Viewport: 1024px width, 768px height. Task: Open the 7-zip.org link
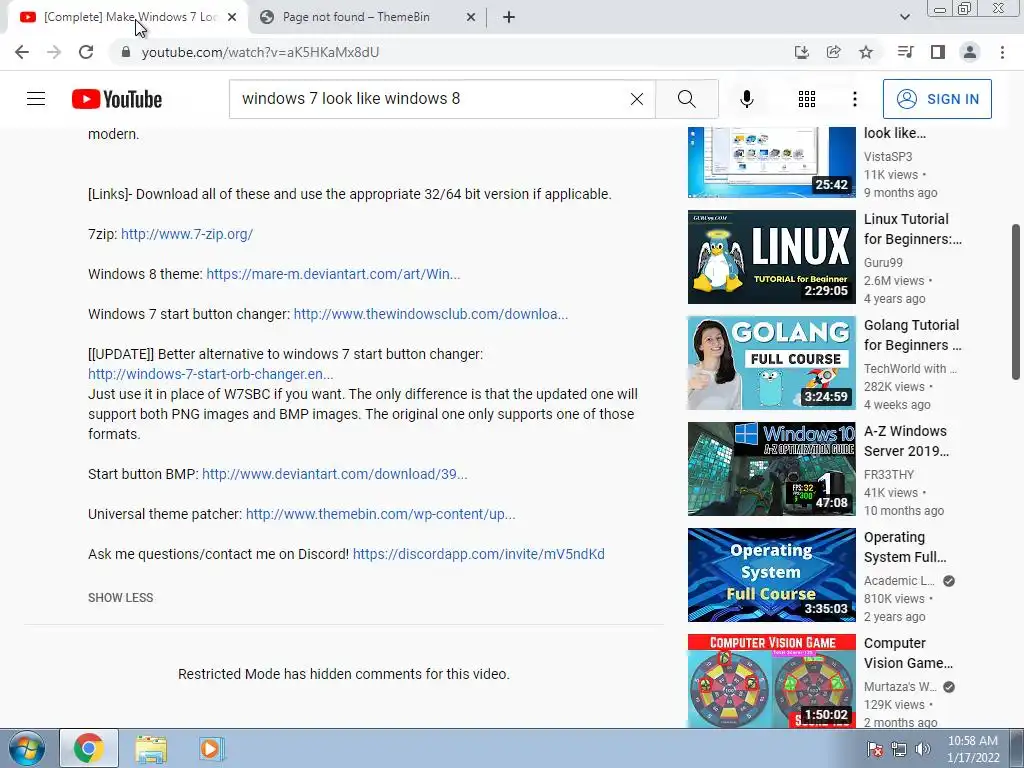pyautogui.click(x=187, y=234)
